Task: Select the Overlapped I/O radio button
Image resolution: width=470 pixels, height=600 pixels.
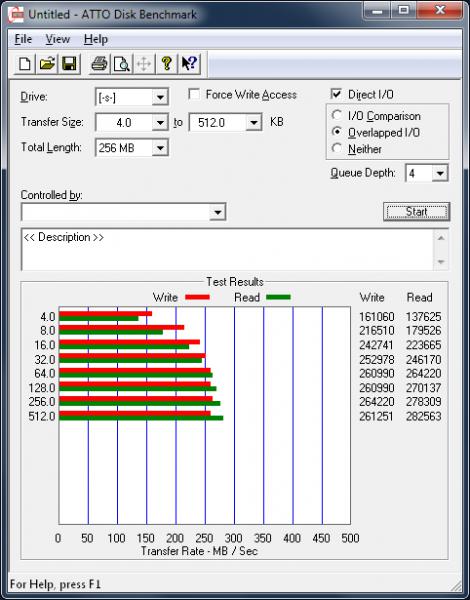Action: click(x=337, y=132)
